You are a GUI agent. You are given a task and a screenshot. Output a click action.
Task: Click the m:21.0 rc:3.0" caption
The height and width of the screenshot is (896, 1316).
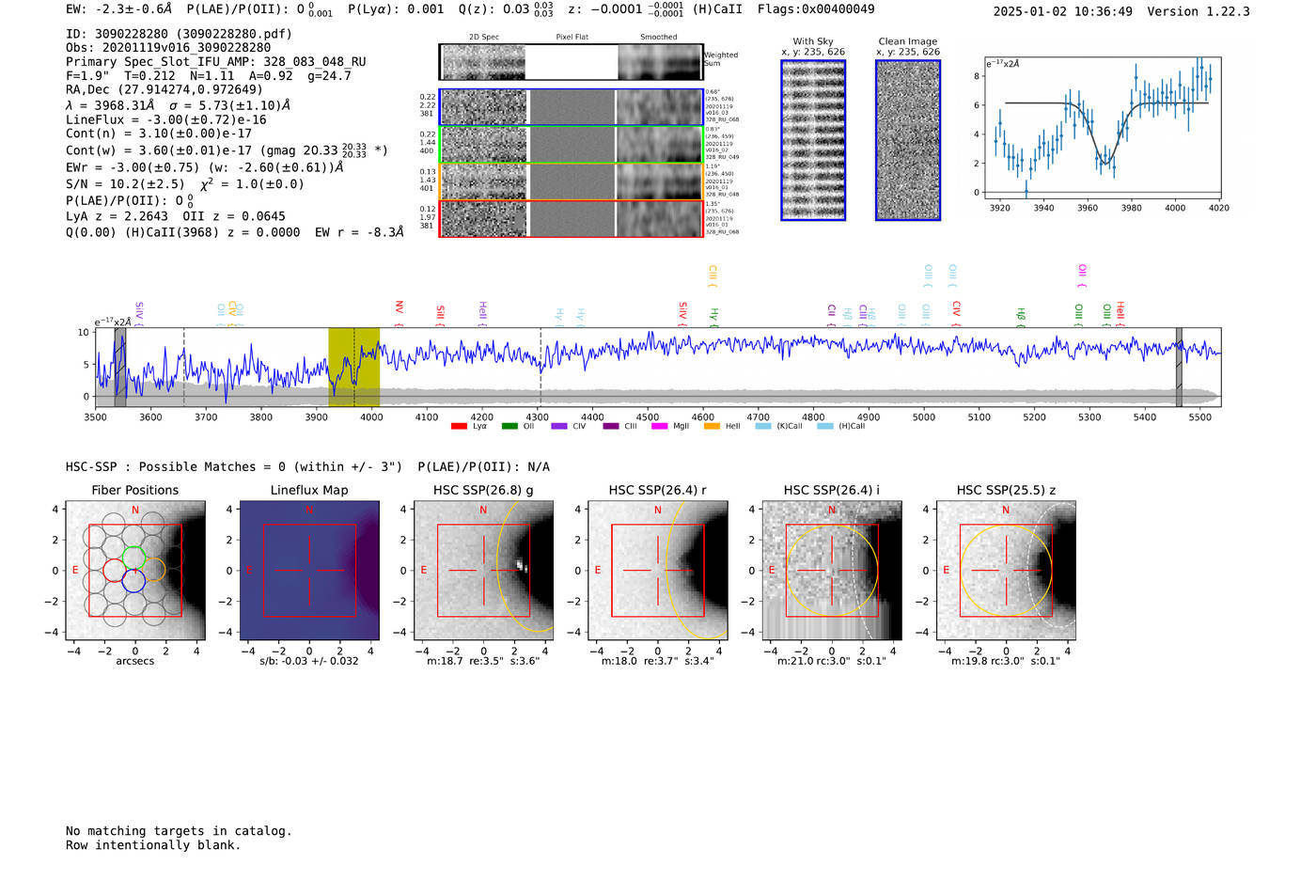832,661
